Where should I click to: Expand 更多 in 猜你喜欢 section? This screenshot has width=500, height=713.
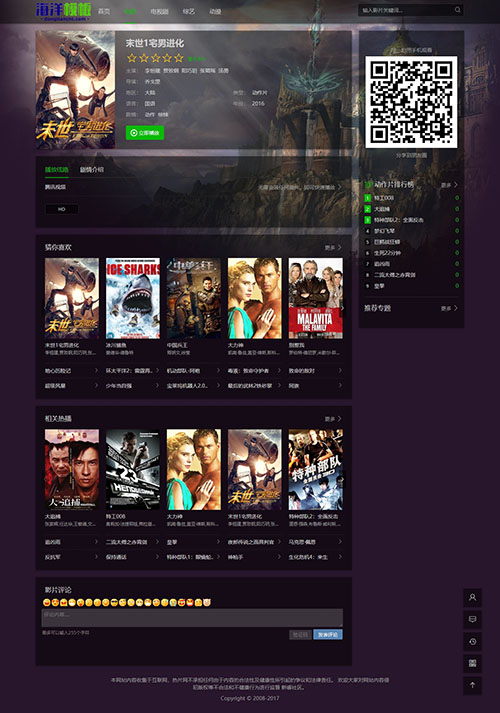point(333,247)
